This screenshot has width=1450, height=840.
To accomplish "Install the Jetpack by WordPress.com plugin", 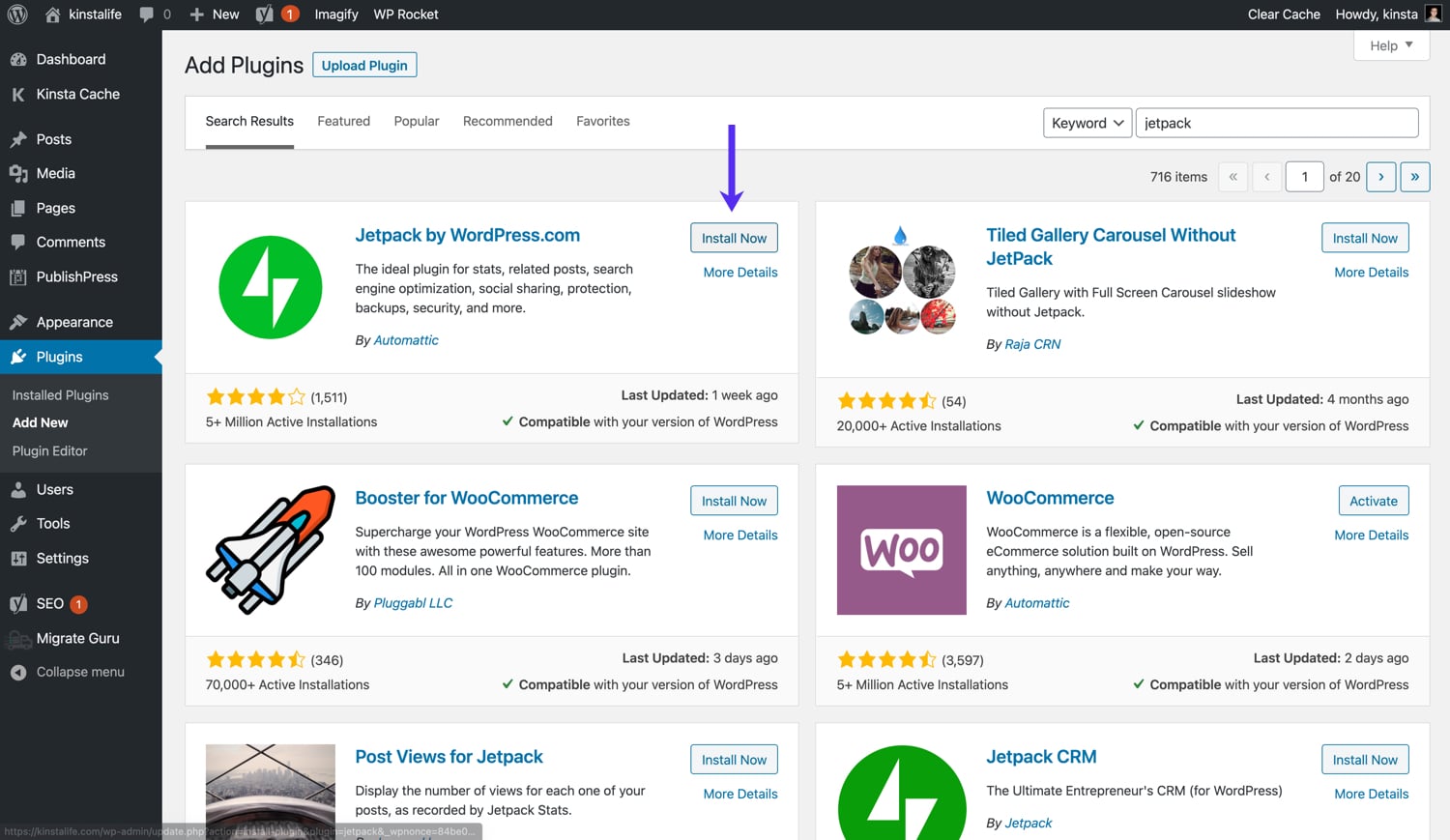I will [734, 237].
